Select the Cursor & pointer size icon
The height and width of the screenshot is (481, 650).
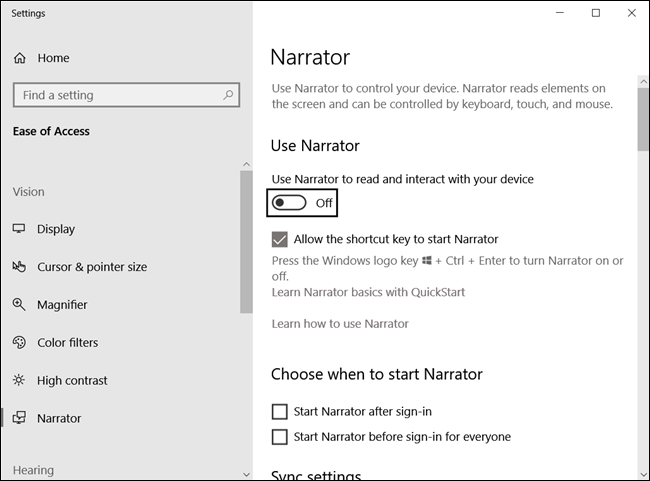[x=19, y=267]
